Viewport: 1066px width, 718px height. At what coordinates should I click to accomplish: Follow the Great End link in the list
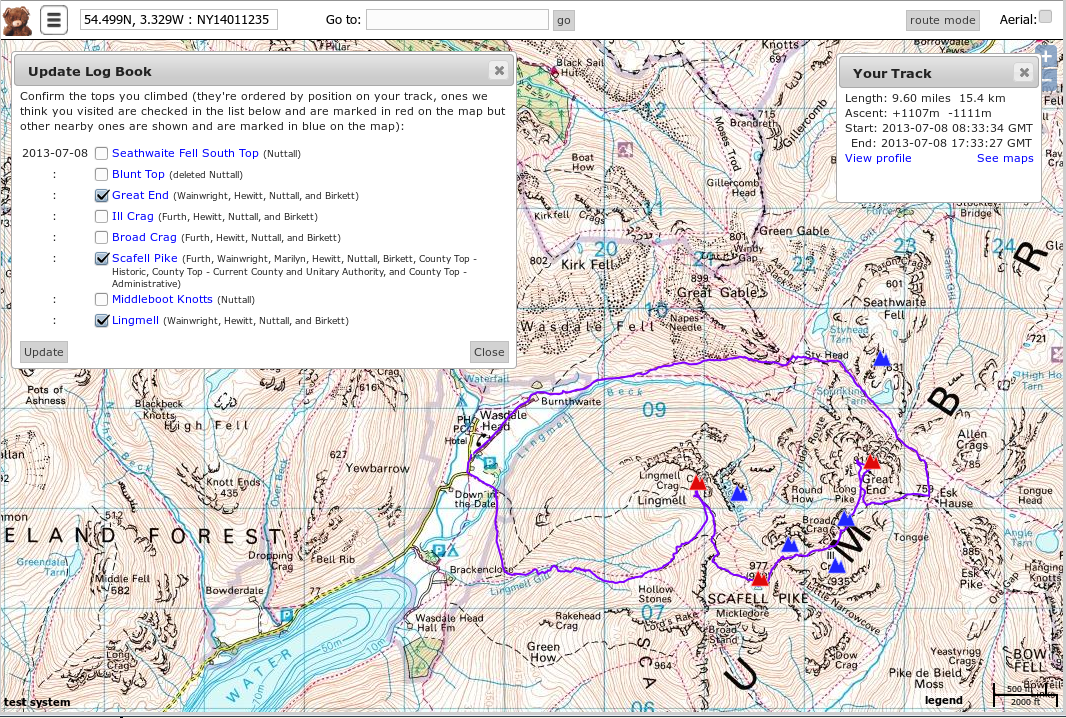(x=140, y=195)
